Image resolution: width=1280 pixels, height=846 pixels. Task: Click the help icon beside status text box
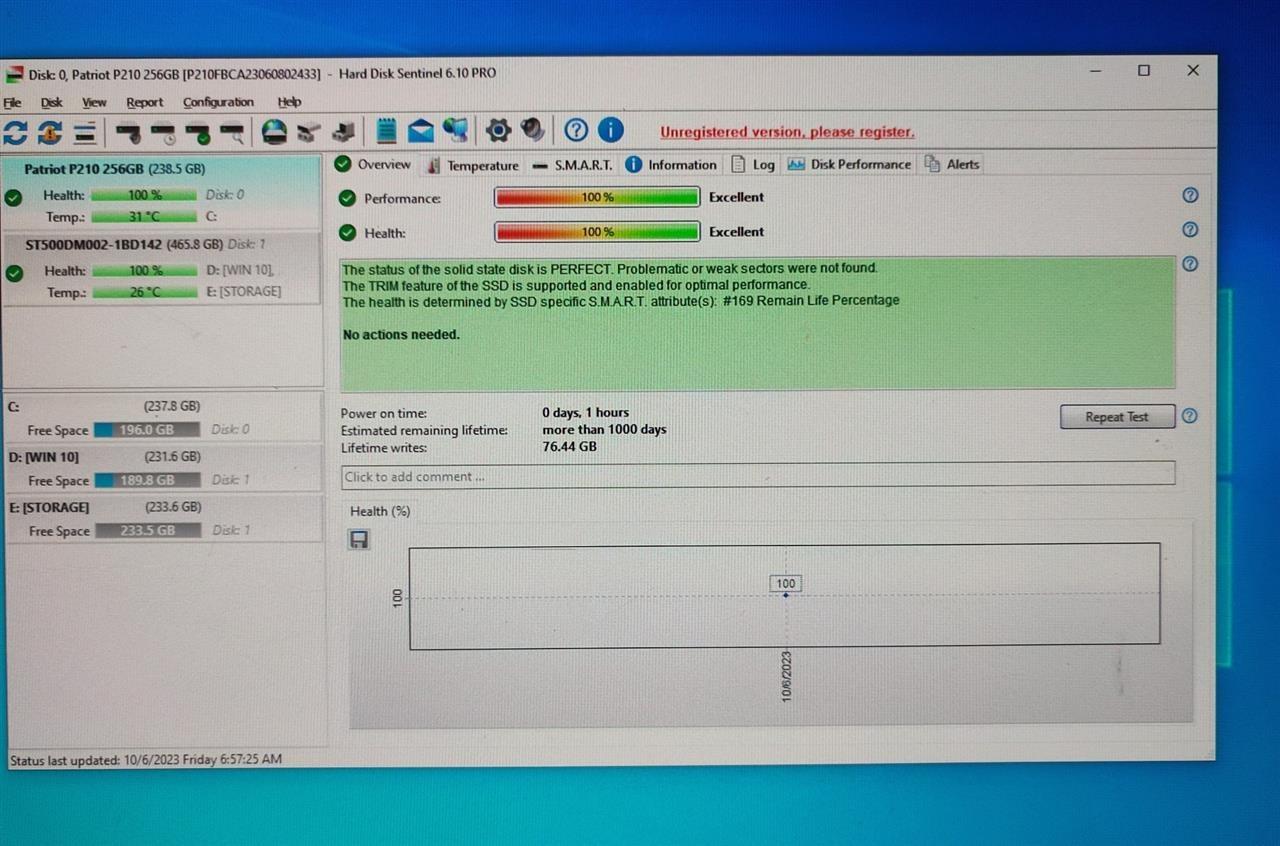coord(1190,264)
